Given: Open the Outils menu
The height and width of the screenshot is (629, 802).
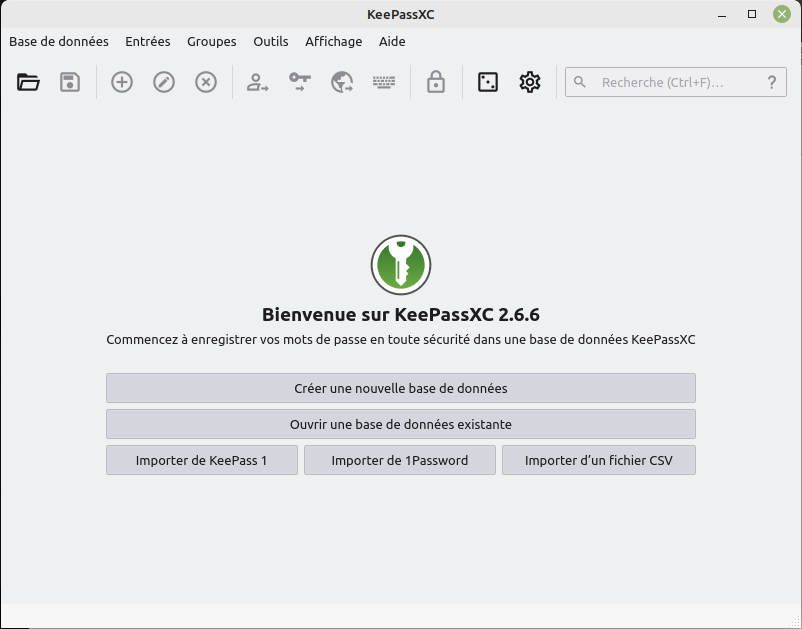Looking at the screenshot, I should [x=271, y=41].
